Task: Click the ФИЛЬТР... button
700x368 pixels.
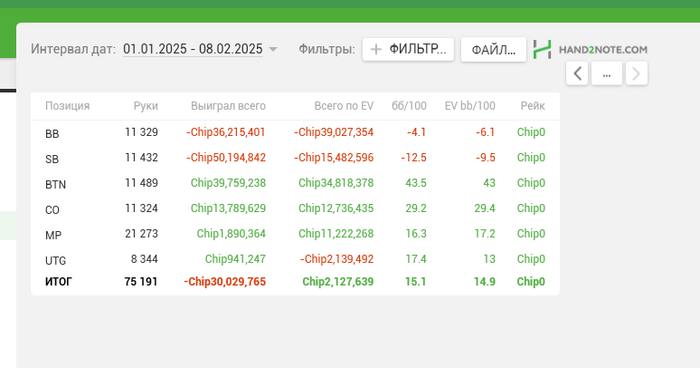Action: click(408, 49)
